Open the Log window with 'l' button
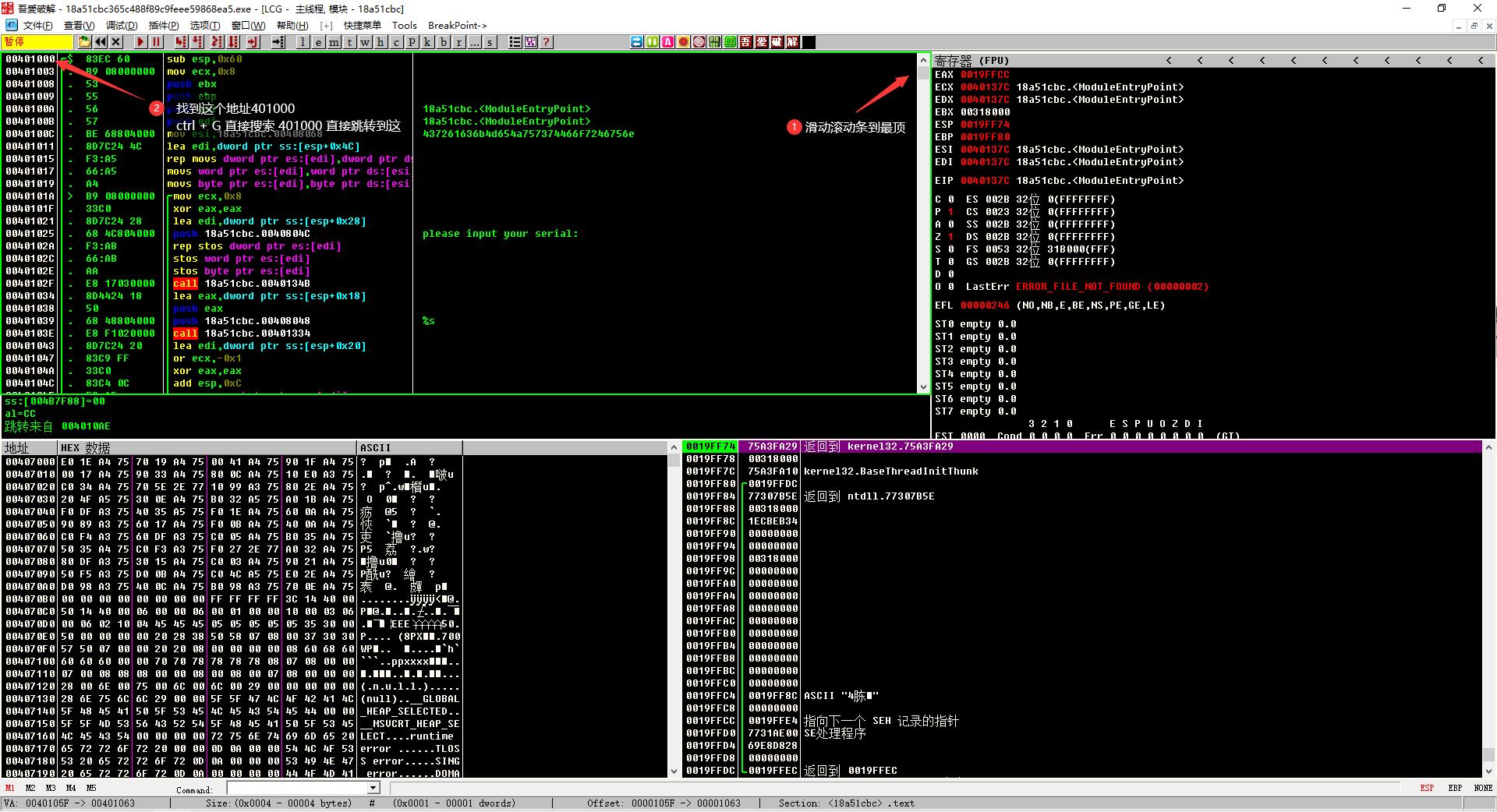This screenshot has height=812, width=1497. click(303, 42)
